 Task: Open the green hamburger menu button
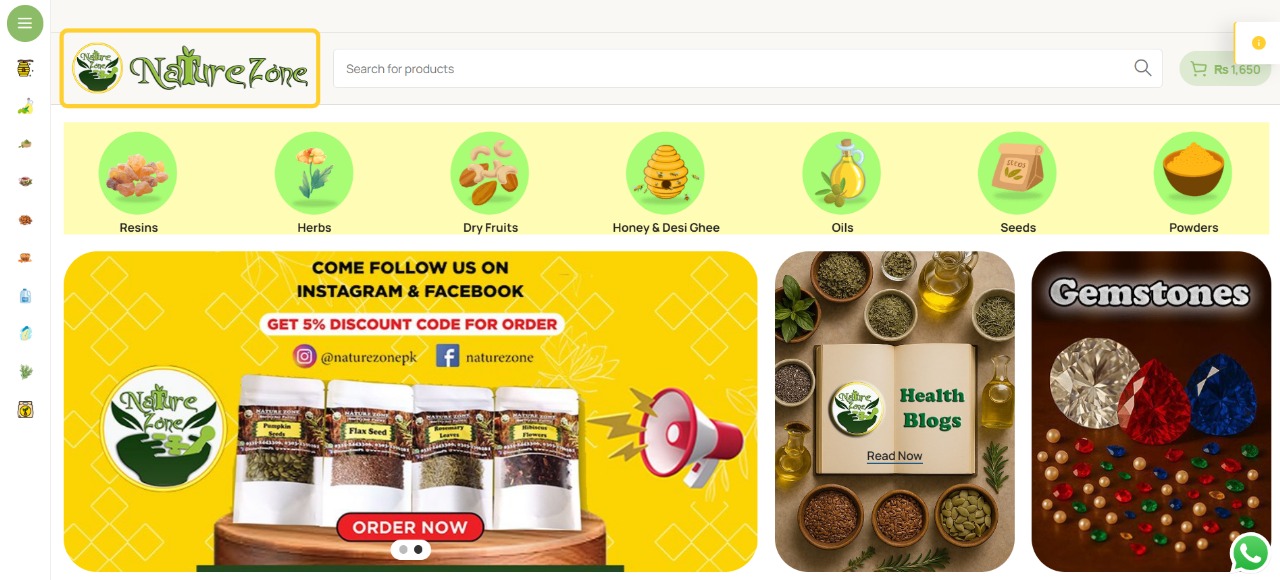coord(25,23)
